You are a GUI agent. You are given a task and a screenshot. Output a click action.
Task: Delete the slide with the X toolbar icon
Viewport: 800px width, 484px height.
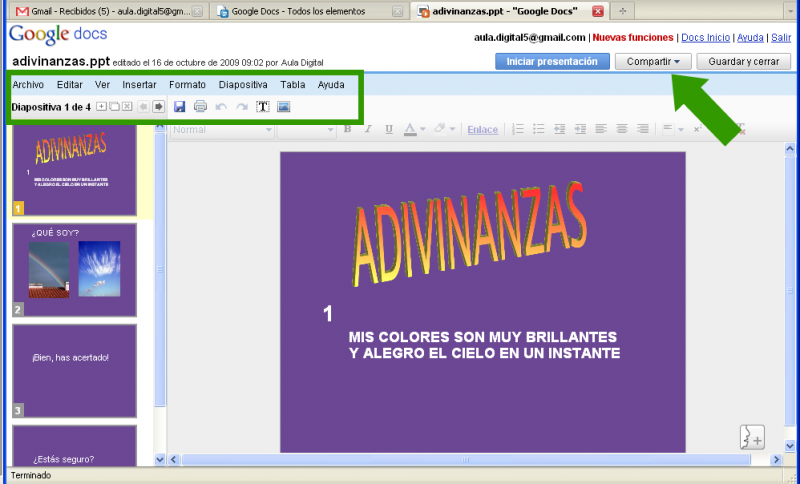[x=127, y=107]
